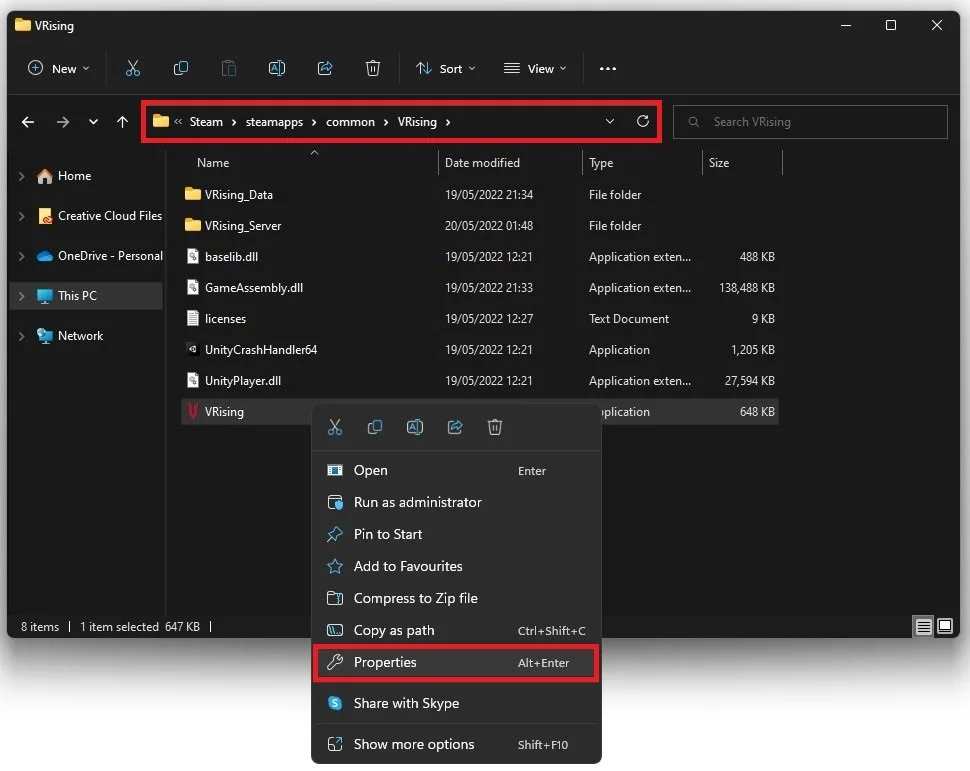Screen dimensions: 970x771
Task: Click the UnityCrashHandler64 application icon
Action: point(193,349)
